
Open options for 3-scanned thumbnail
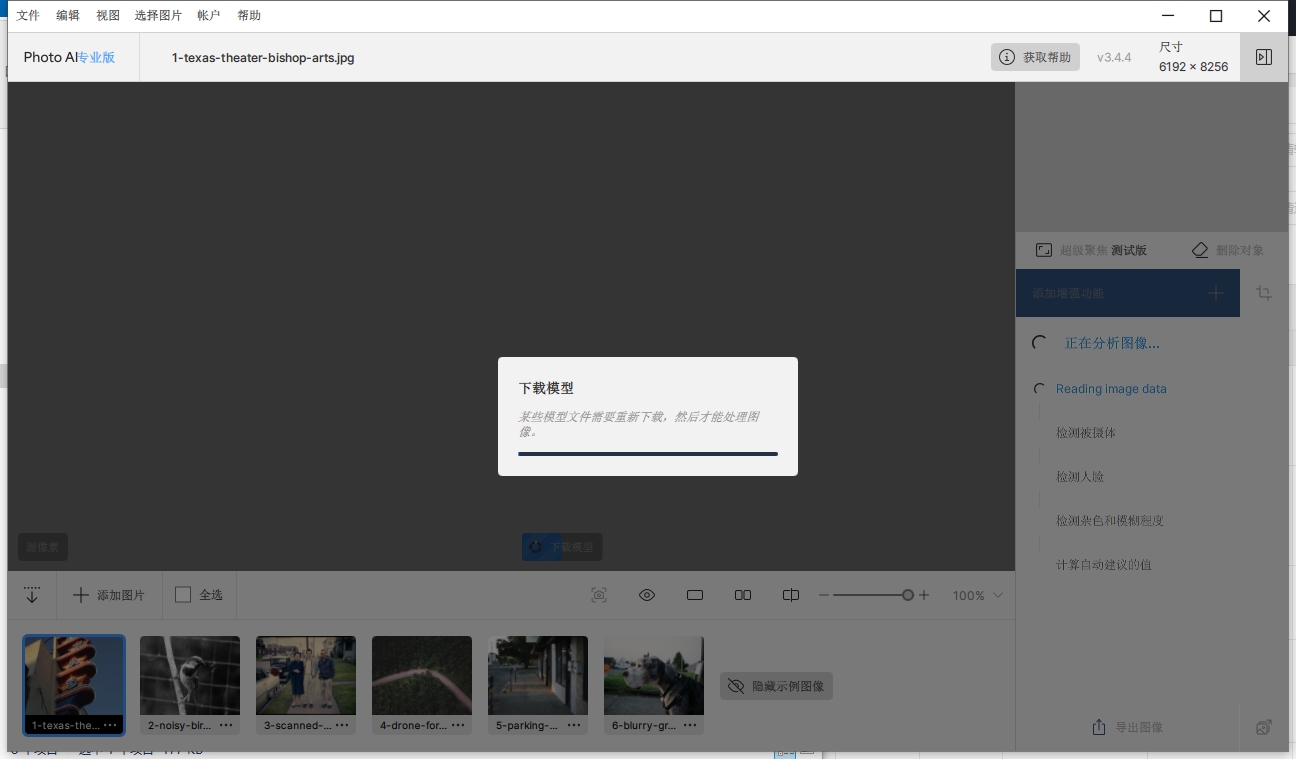point(342,725)
